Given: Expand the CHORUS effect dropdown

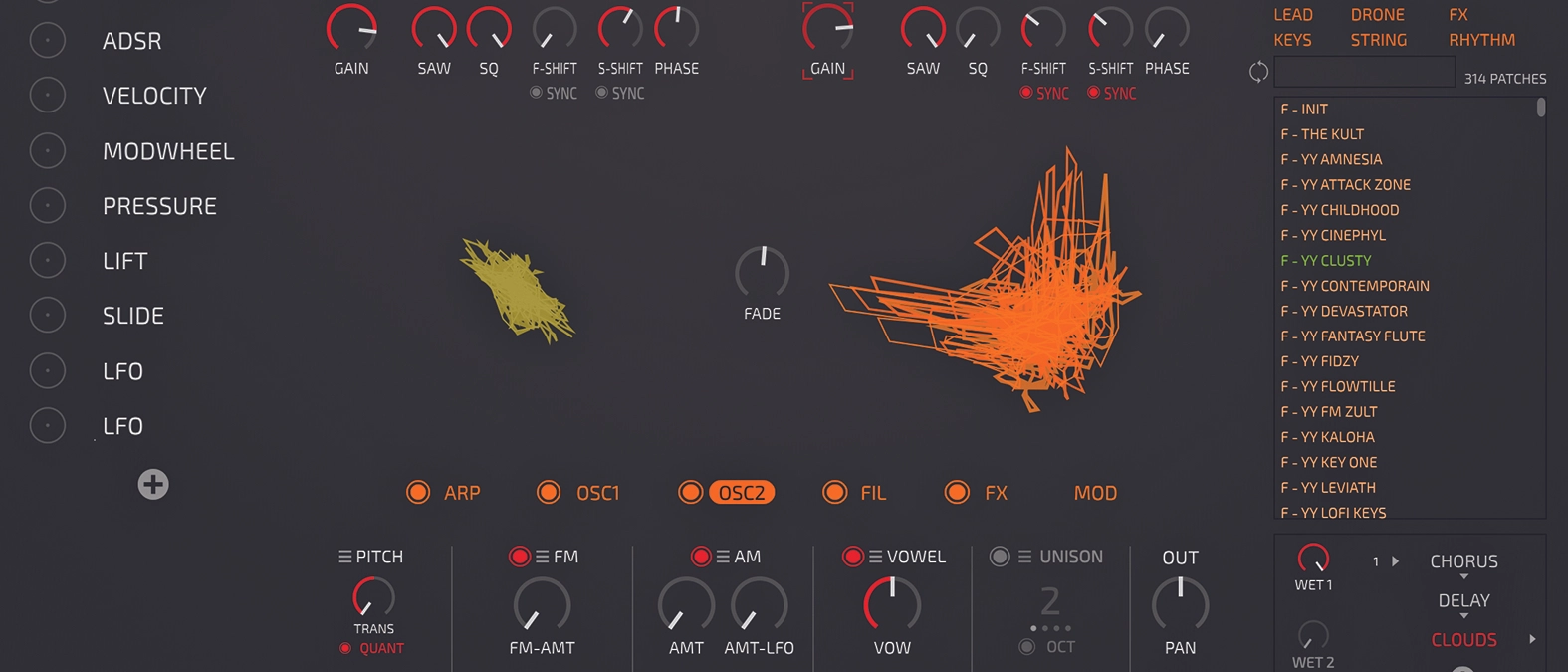Looking at the screenshot, I should pos(1464,577).
